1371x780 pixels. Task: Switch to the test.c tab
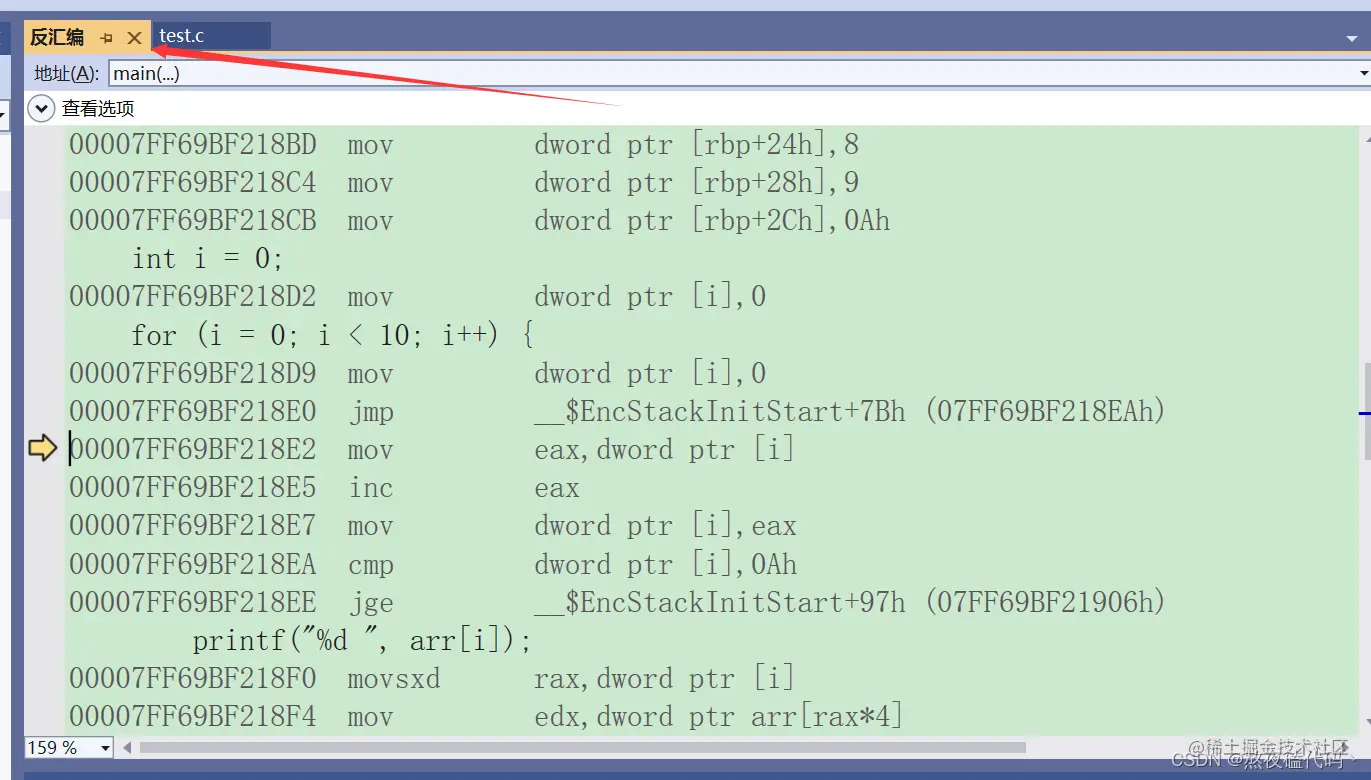pyautogui.click(x=181, y=36)
